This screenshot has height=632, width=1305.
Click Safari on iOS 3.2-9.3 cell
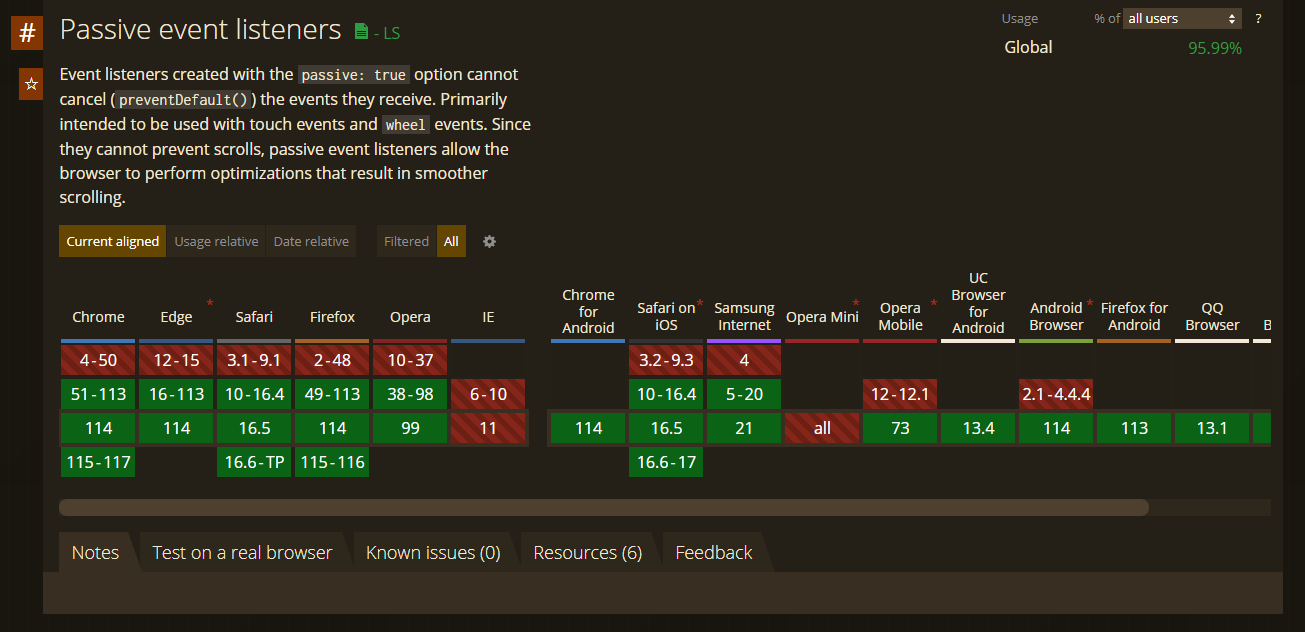coord(666,360)
